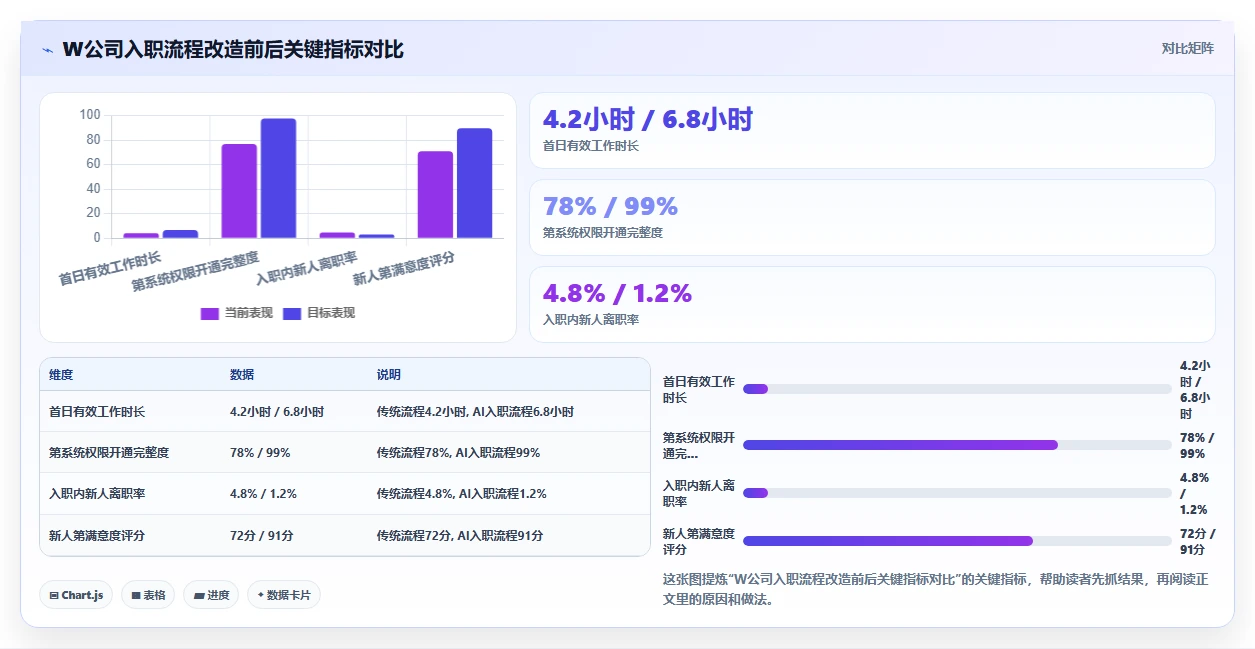Screen dimensions: 1255x649
Task: Click the 100 y-axis tick label
Action: click(x=90, y=115)
